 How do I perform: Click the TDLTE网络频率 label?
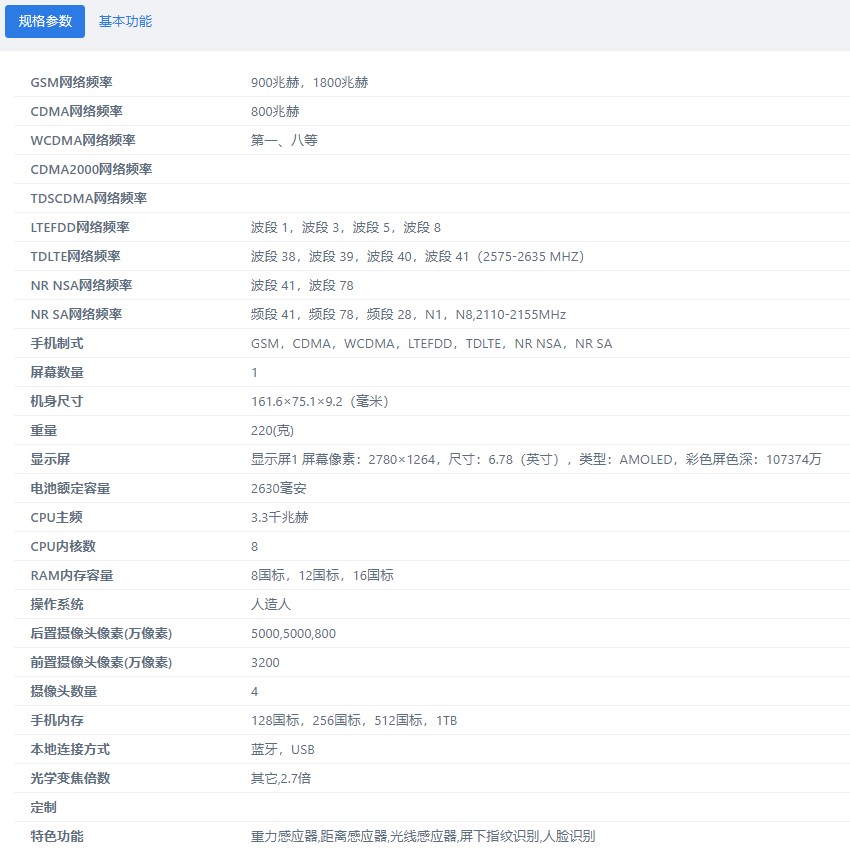tap(75, 256)
